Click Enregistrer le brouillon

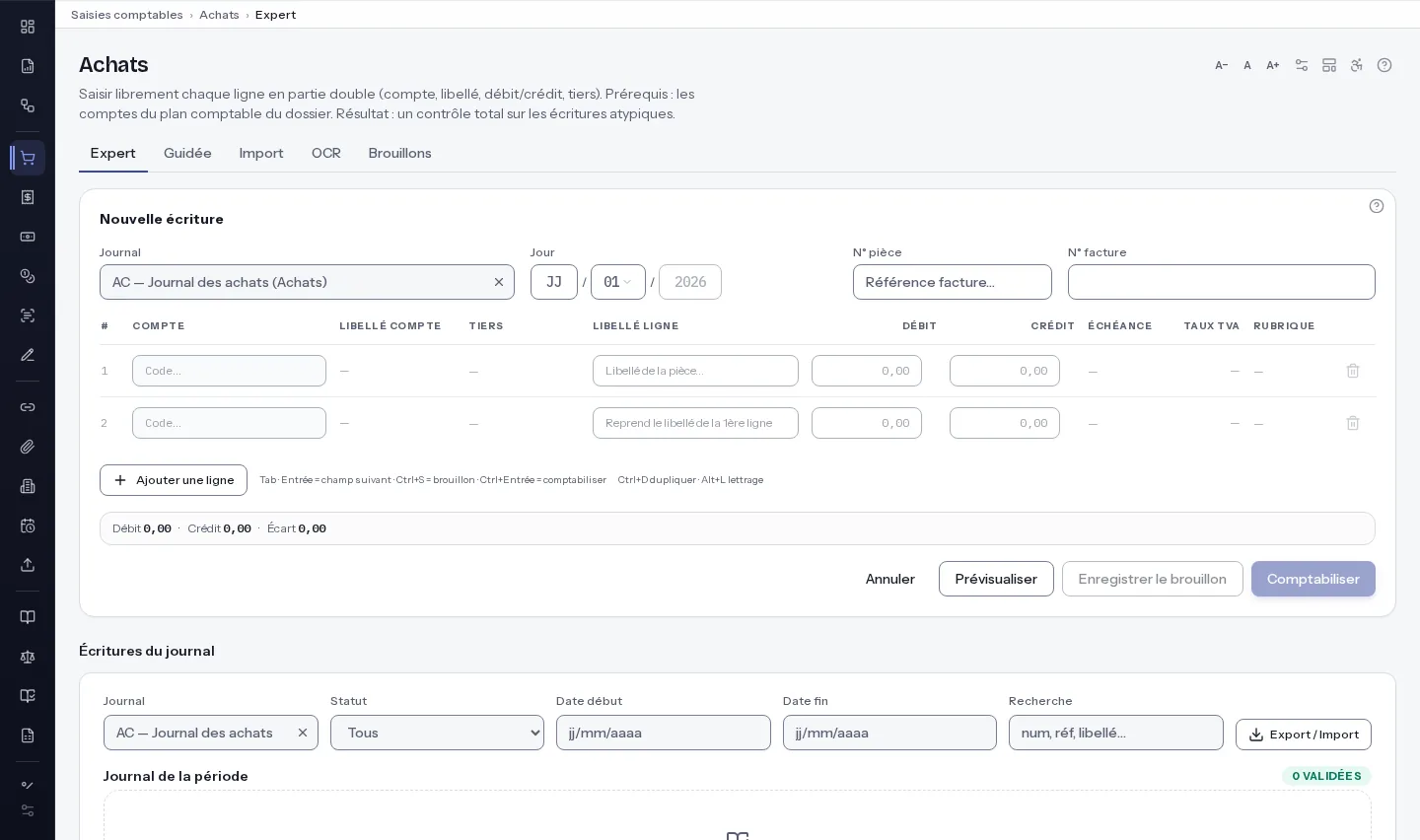[x=1153, y=579]
